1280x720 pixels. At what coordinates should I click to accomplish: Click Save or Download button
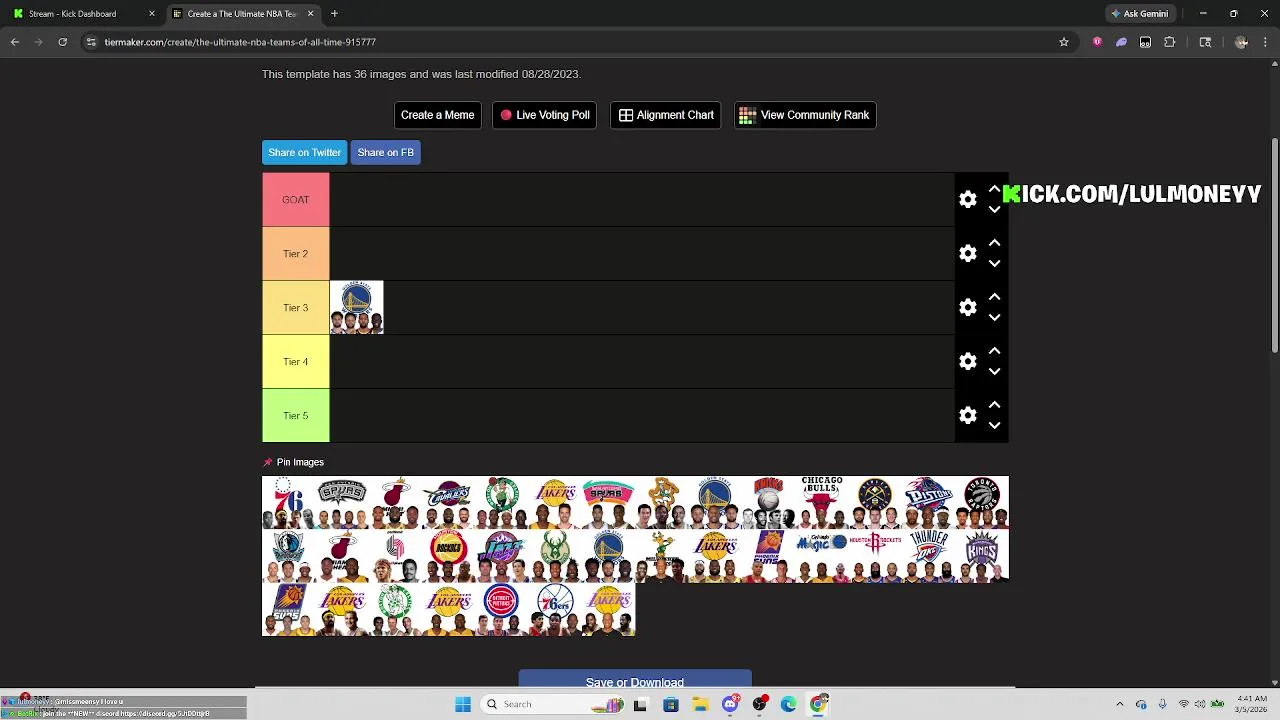[635, 680]
